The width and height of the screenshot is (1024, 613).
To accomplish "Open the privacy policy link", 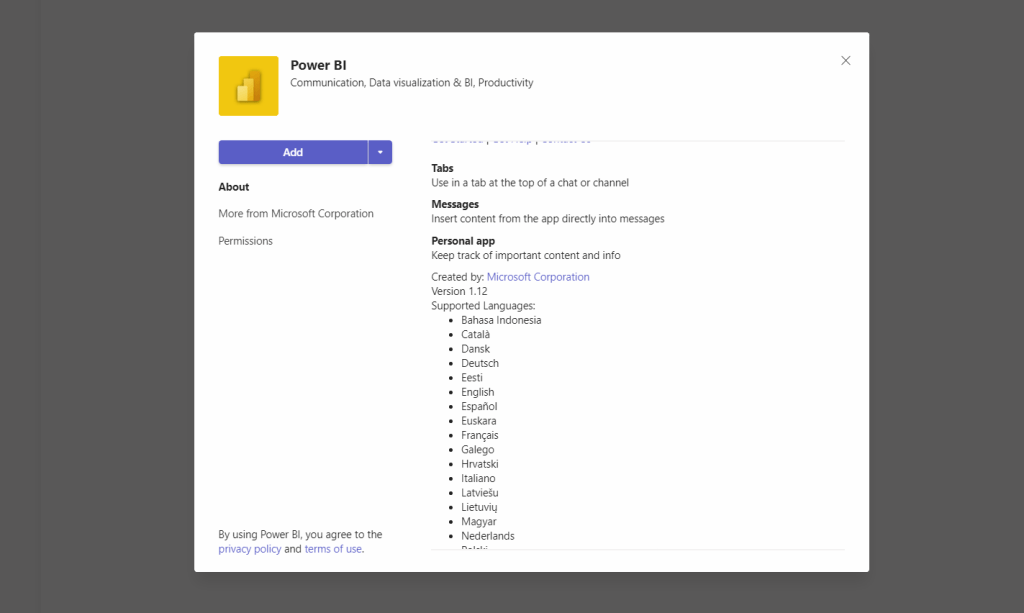I will click(250, 549).
